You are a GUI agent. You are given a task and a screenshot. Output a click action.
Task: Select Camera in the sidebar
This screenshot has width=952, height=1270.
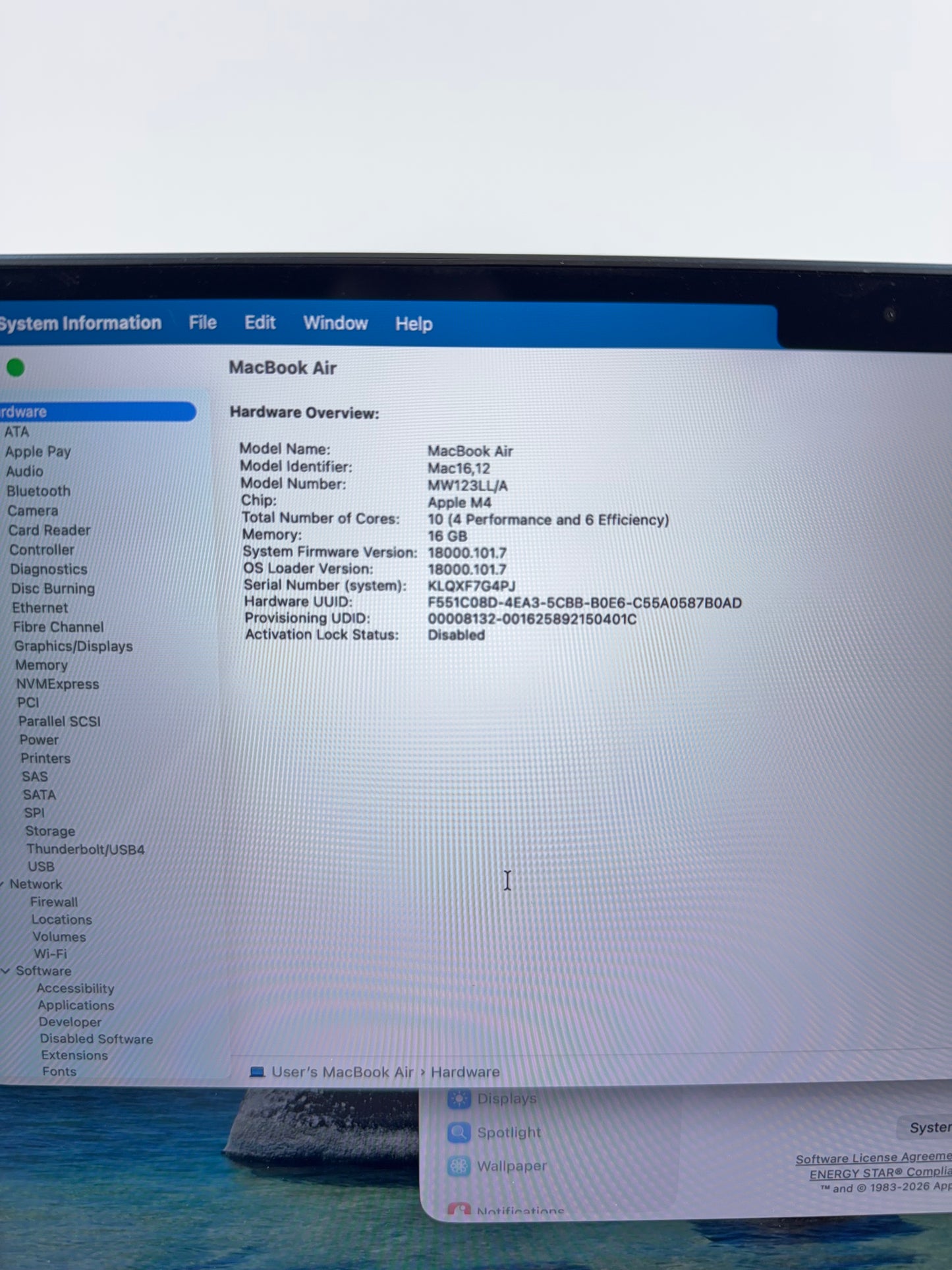(33, 511)
